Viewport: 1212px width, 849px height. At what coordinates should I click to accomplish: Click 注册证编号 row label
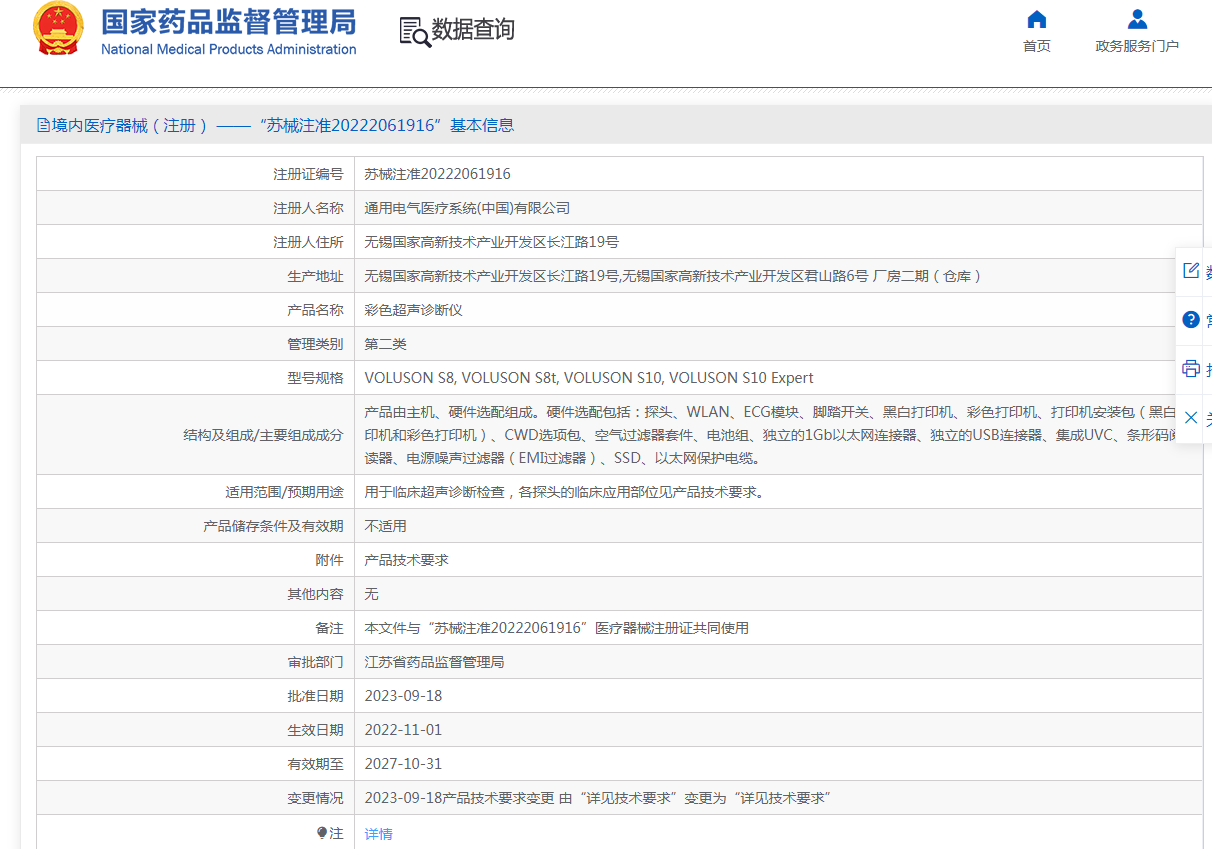click(x=308, y=174)
